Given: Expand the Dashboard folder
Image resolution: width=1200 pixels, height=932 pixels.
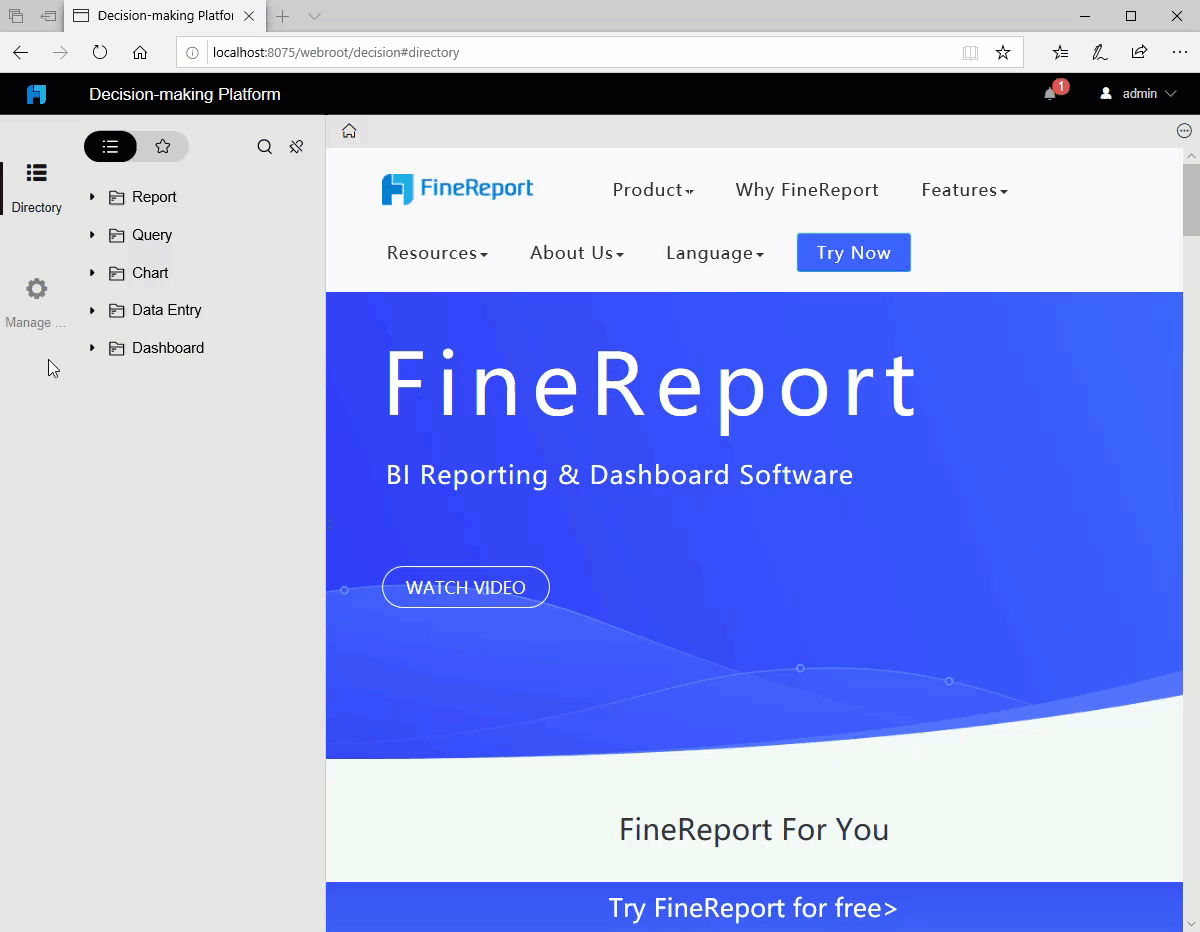Looking at the screenshot, I should pyautogui.click(x=91, y=347).
